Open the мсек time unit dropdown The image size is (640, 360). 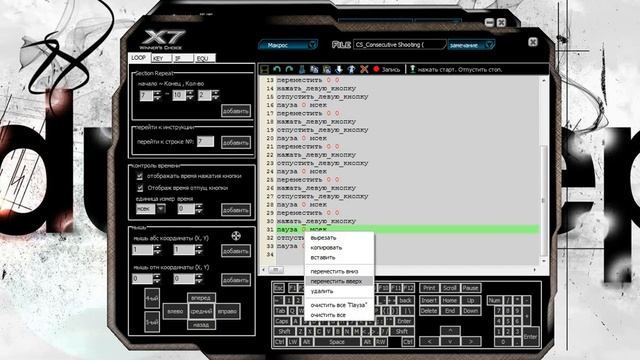(x=161, y=209)
